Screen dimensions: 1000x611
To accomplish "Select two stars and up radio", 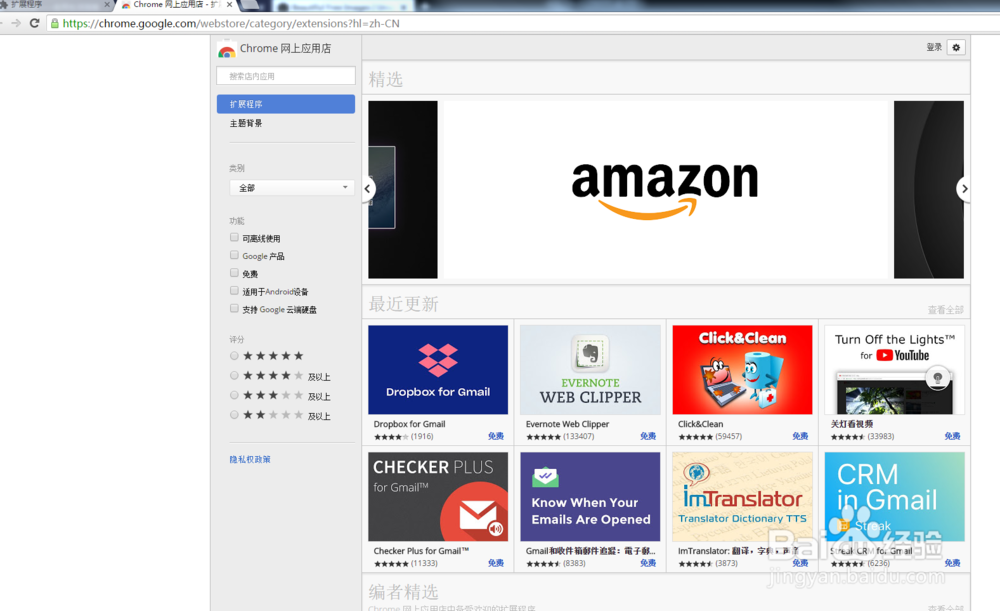I will [x=234, y=415].
